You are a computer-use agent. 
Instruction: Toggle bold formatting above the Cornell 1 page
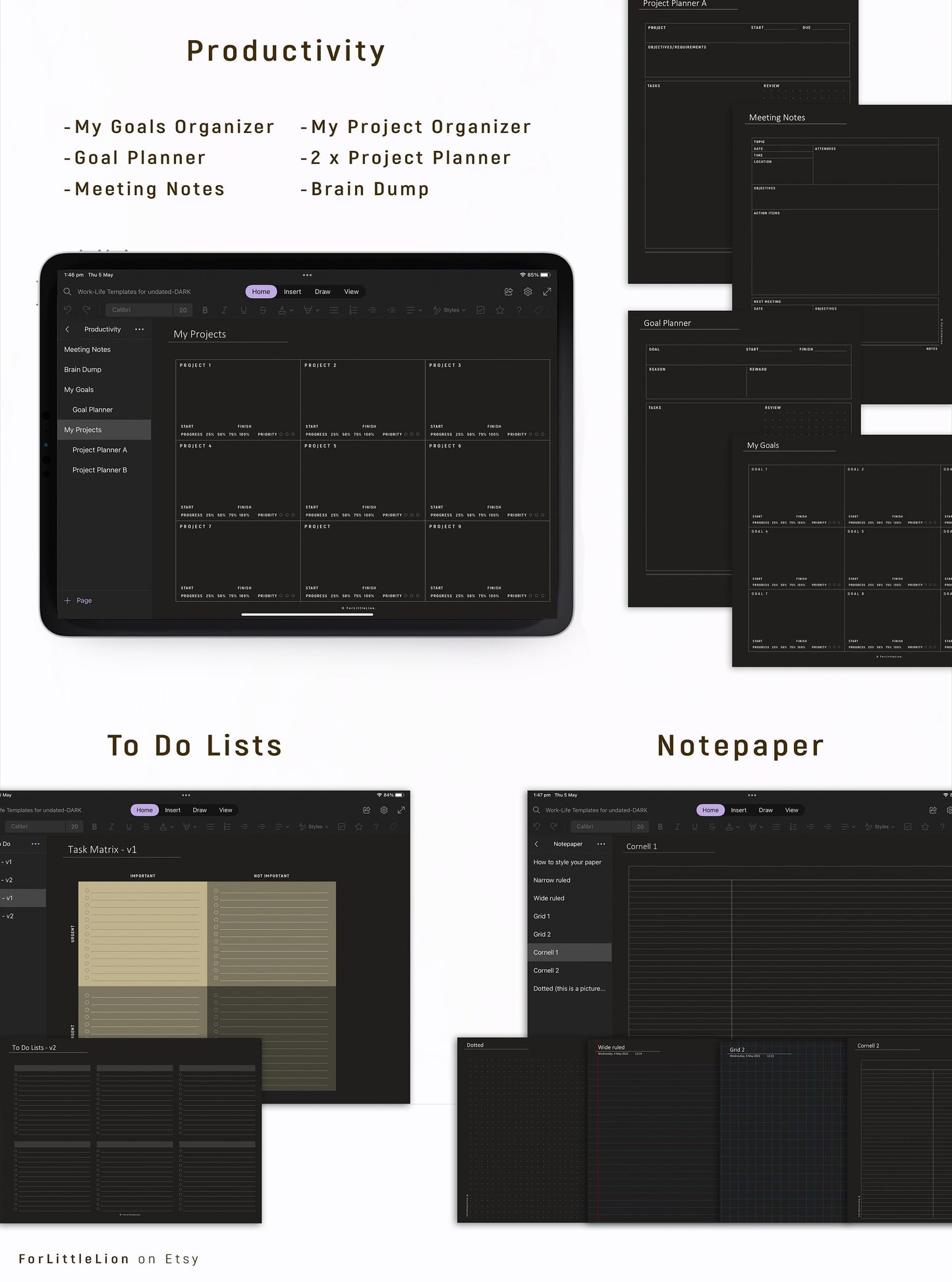(x=660, y=827)
